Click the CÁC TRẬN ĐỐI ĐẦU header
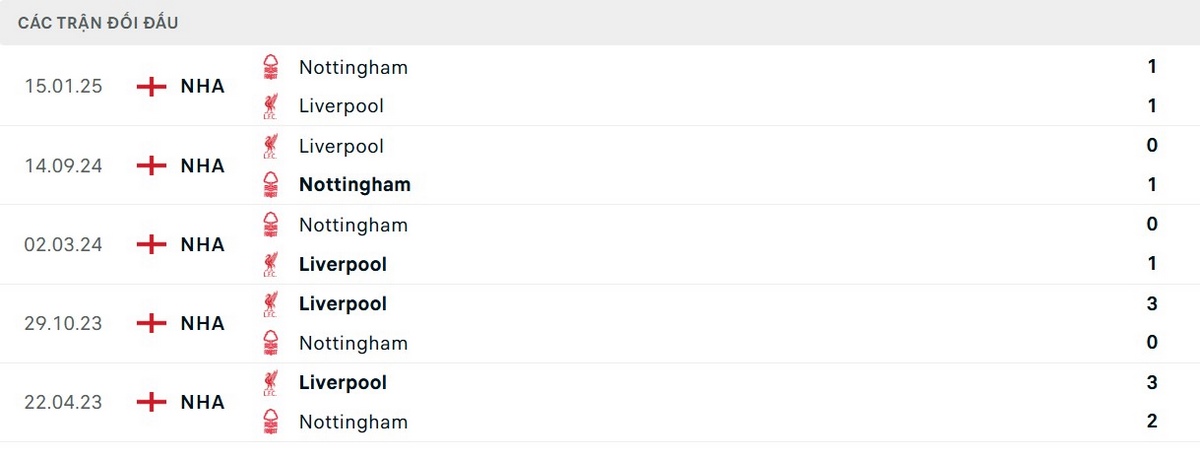Viewport: 1200px width, 459px height. (x=98, y=23)
